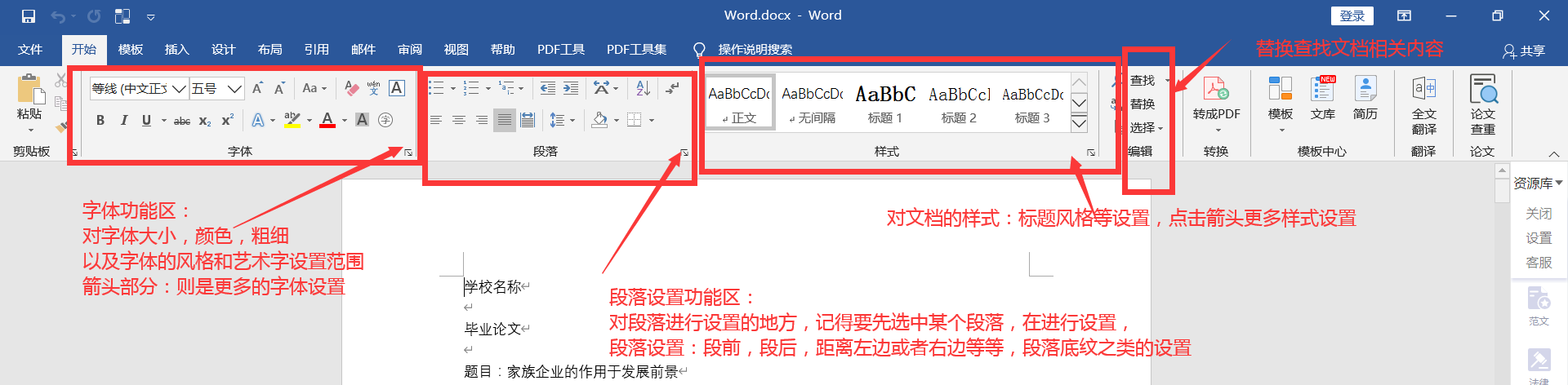The image size is (1568, 385).
Task: Open the Font dialog launcher
Action: click(408, 152)
